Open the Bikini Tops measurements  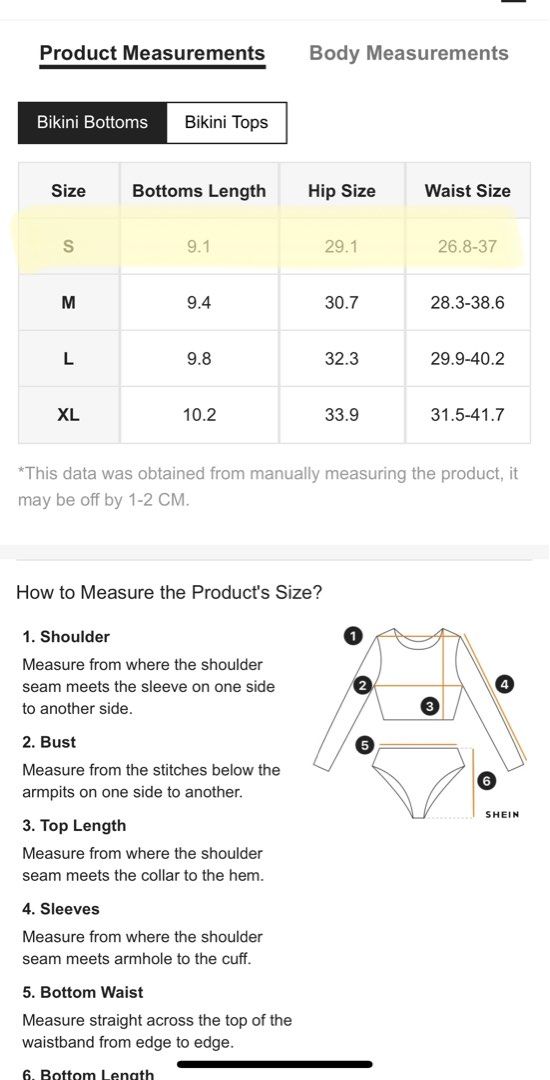226,123
